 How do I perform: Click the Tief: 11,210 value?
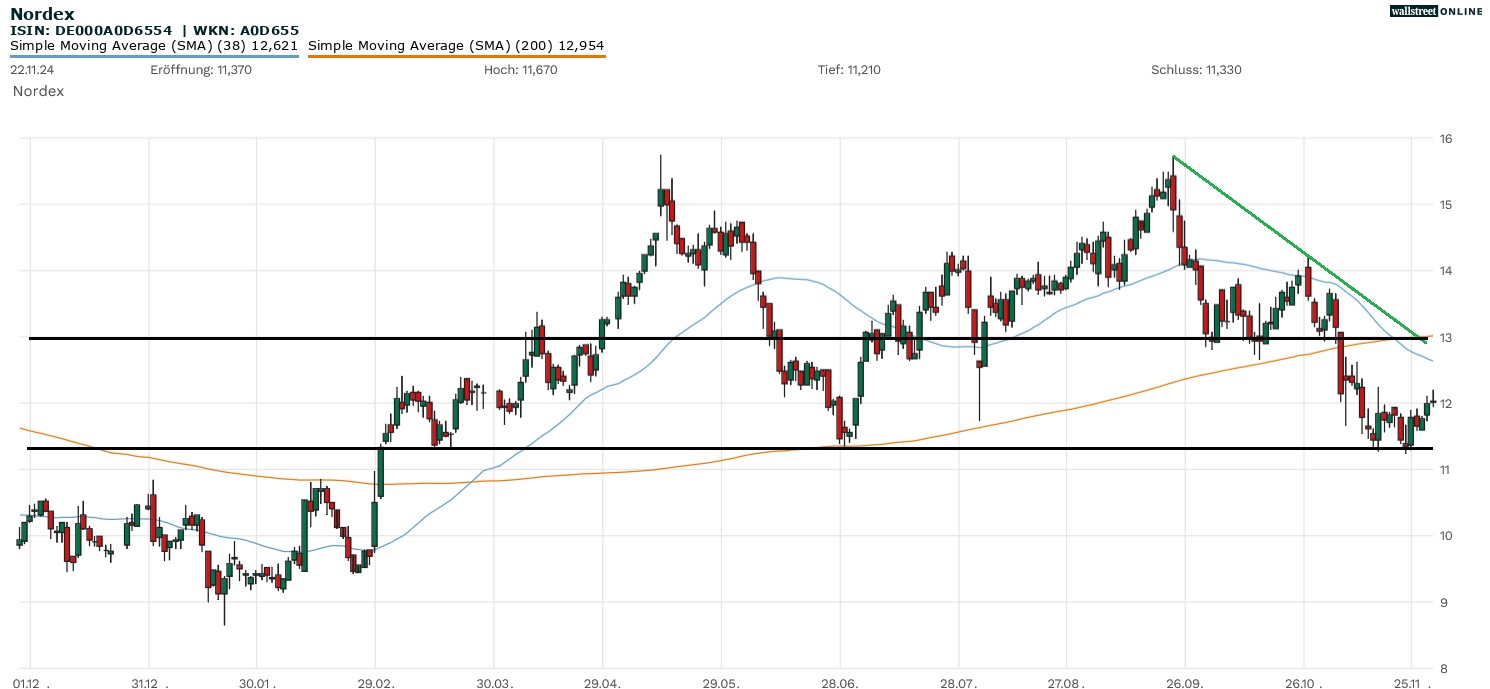tap(849, 70)
